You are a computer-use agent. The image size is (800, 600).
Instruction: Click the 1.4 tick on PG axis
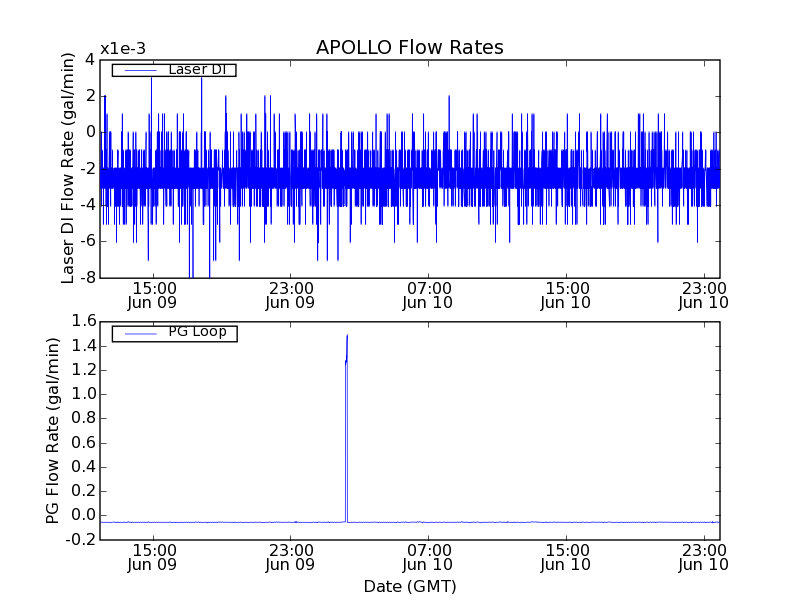(x=84, y=346)
